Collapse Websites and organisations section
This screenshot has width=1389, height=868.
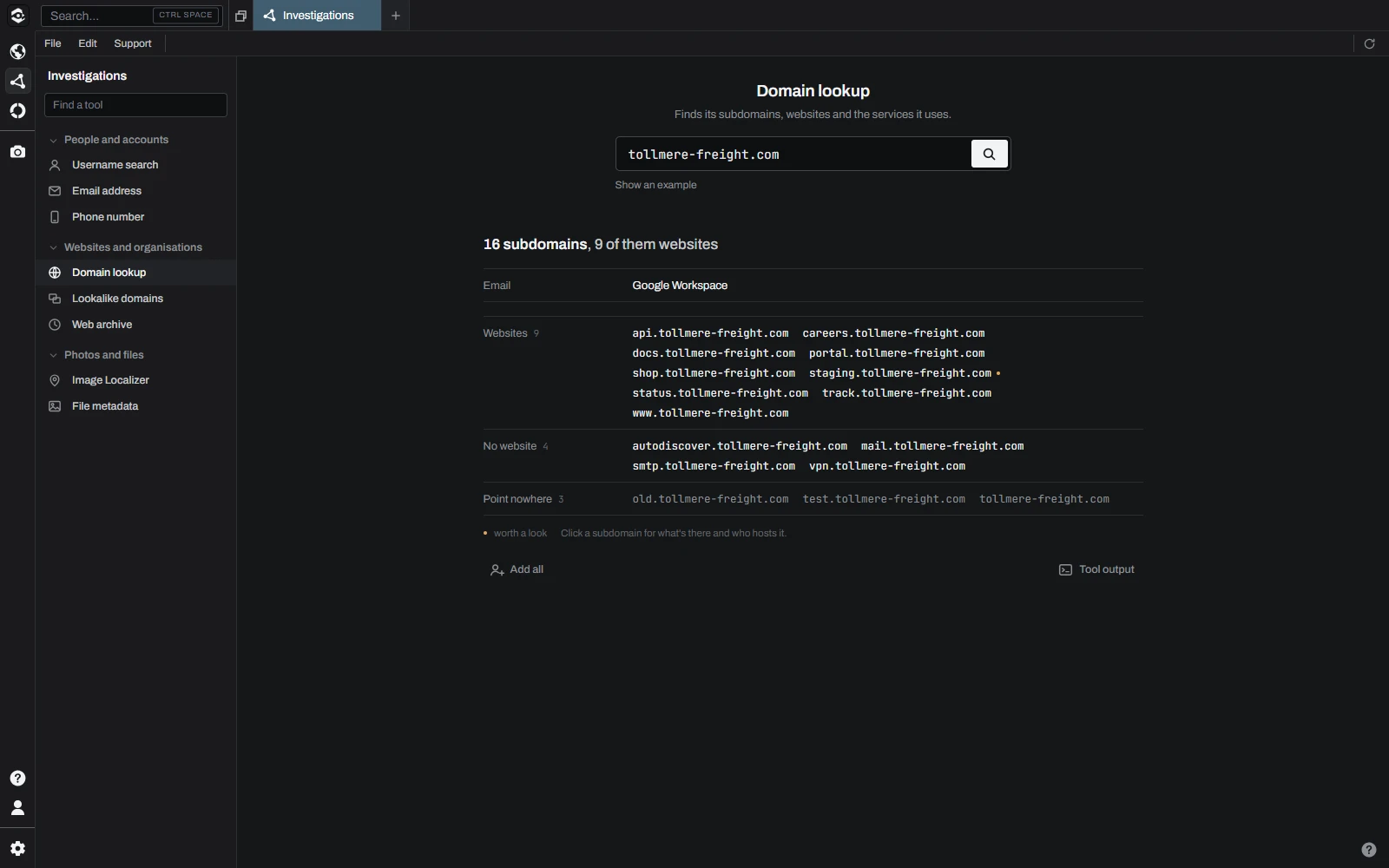125,247
